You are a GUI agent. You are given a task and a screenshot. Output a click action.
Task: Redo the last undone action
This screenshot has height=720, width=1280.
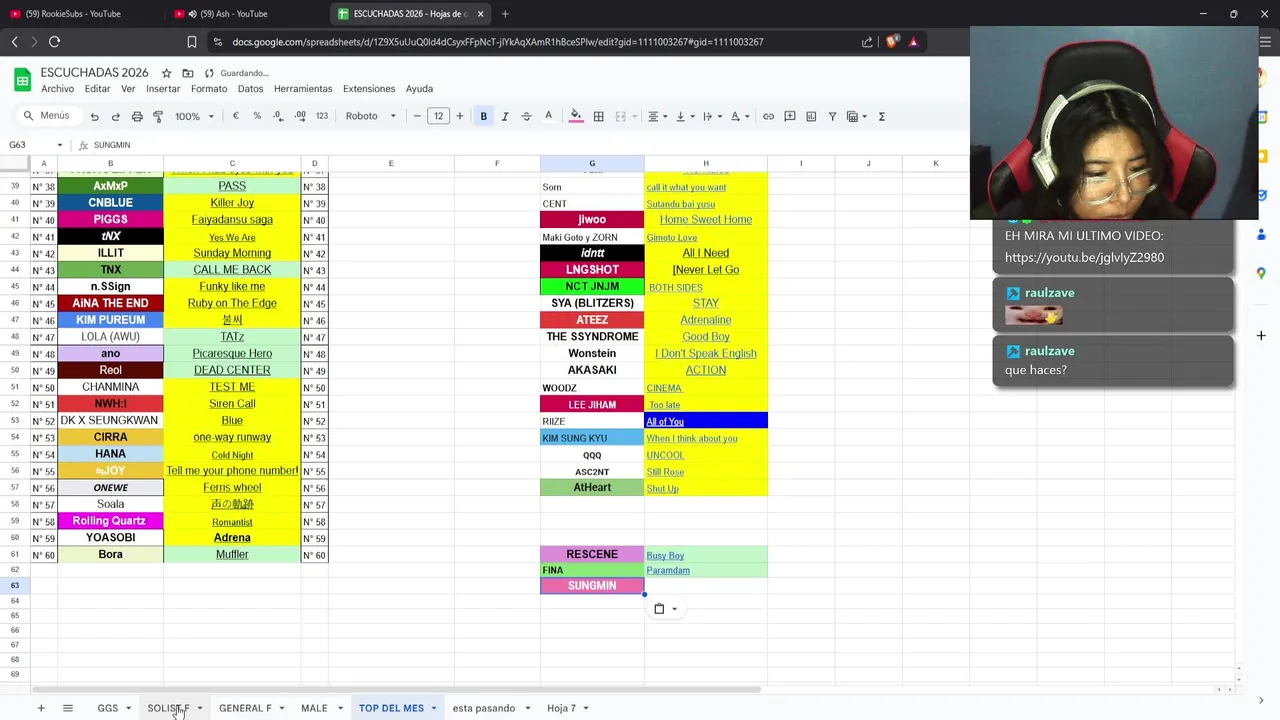115,116
